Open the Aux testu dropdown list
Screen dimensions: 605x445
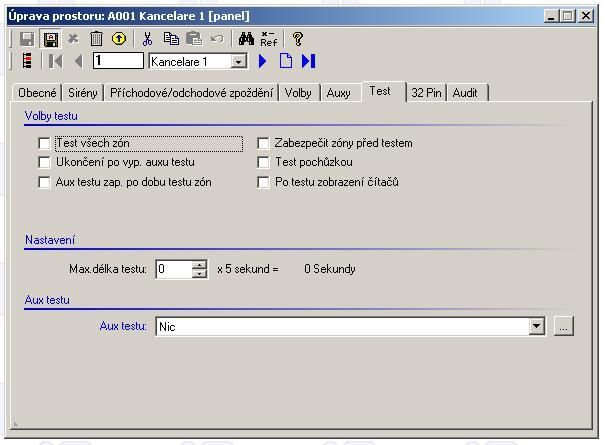(x=537, y=327)
